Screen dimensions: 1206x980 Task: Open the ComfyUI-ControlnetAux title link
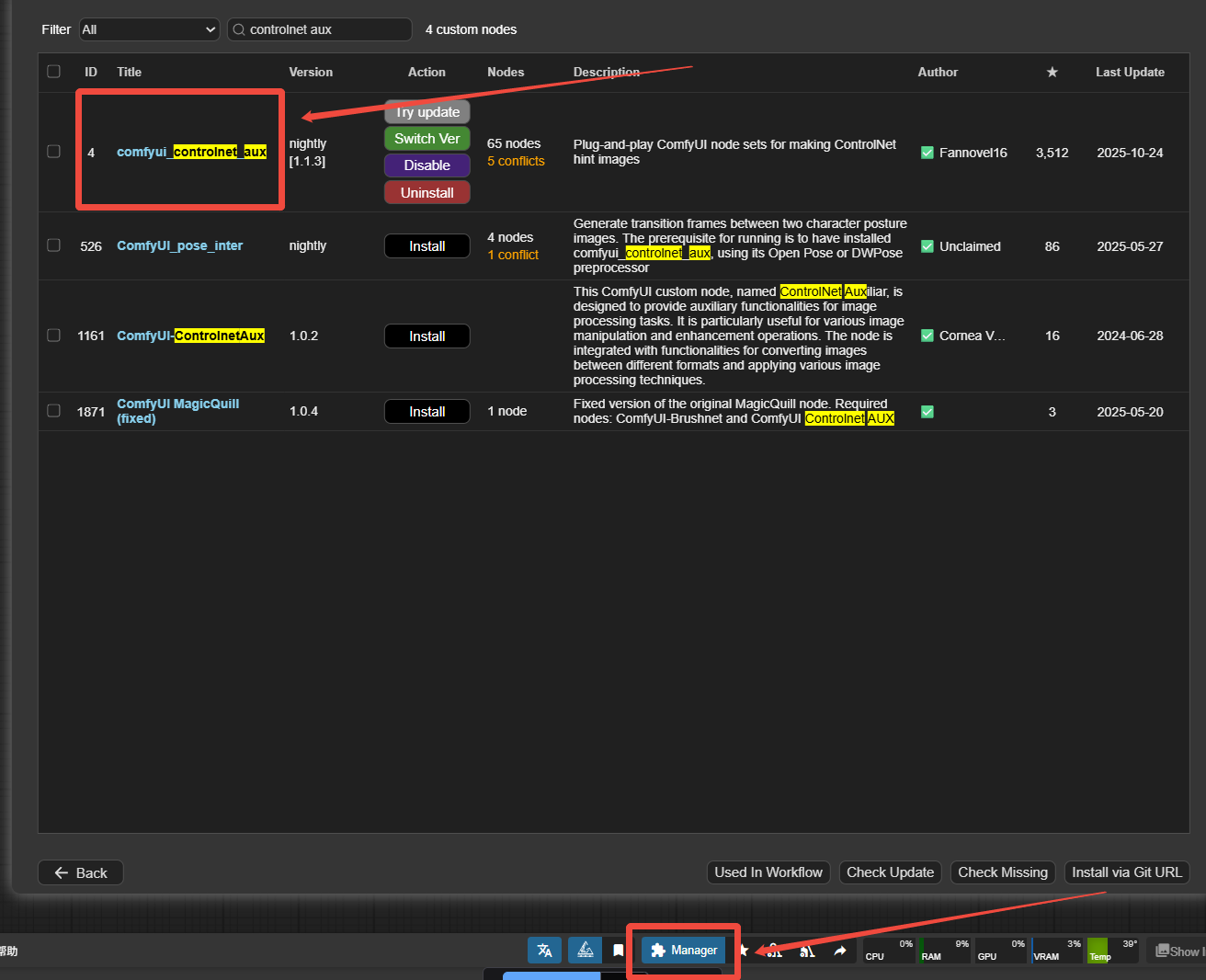(x=190, y=336)
